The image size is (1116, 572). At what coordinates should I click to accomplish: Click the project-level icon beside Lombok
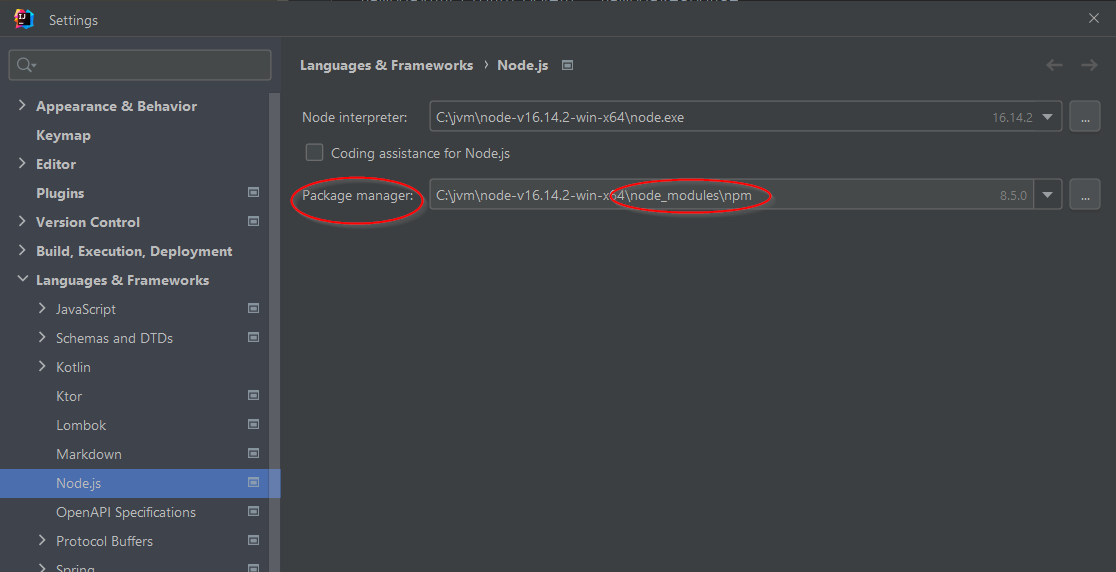(x=253, y=424)
